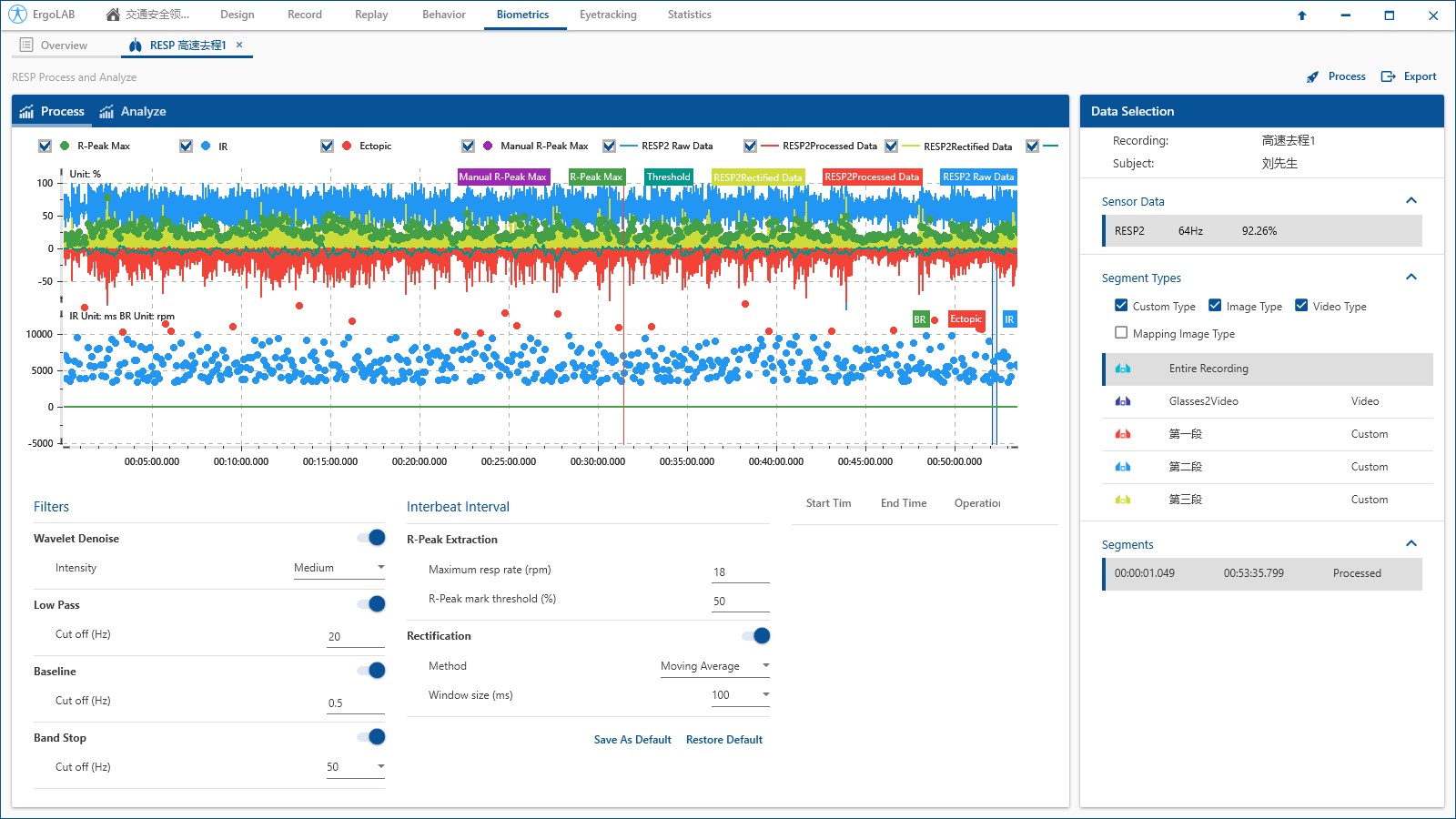
Task: Click the ErgoLAB logo icon
Action: click(17, 15)
